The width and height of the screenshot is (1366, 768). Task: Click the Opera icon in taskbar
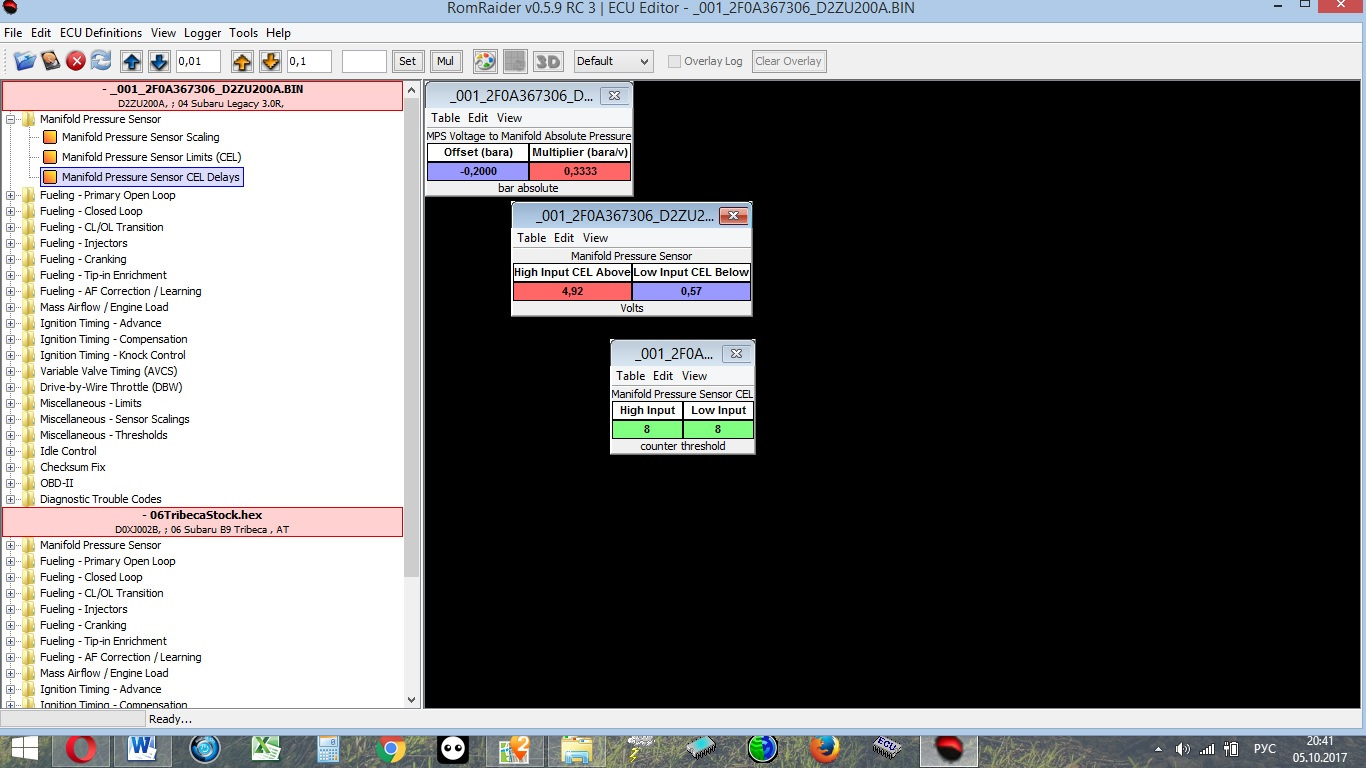click(80, 748)
